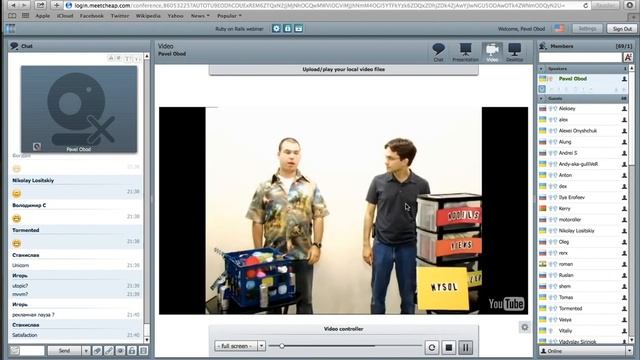Click the Reader button in address bar
Image resolution: width=640 pixels, height=360 pixels.
tap(605, 5)
